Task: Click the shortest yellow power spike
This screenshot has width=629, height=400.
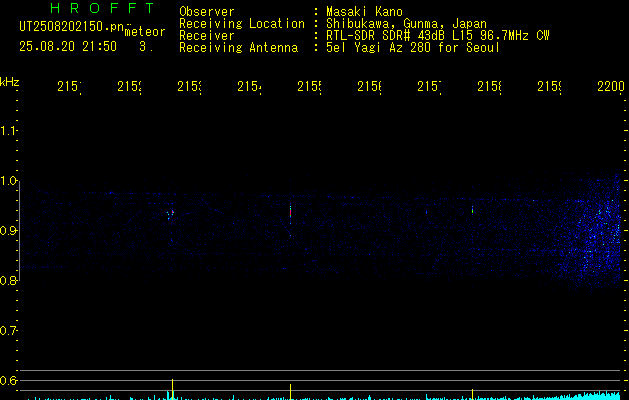Action: click(x=473, y=394)
